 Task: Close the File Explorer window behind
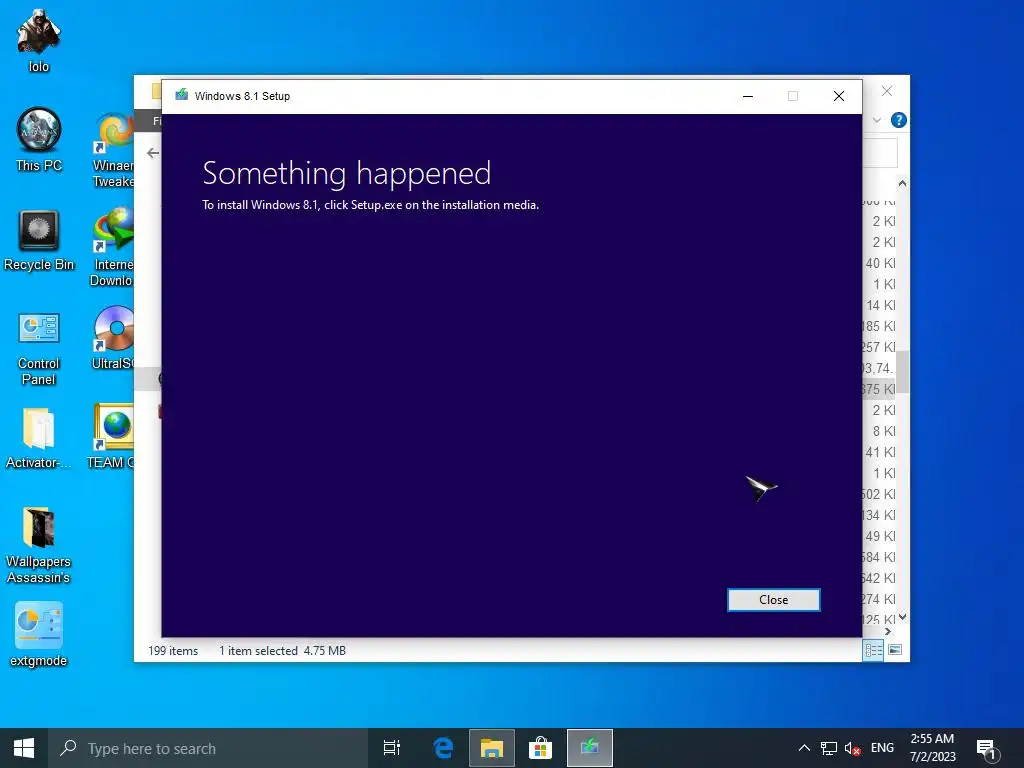tap(886, 91)
